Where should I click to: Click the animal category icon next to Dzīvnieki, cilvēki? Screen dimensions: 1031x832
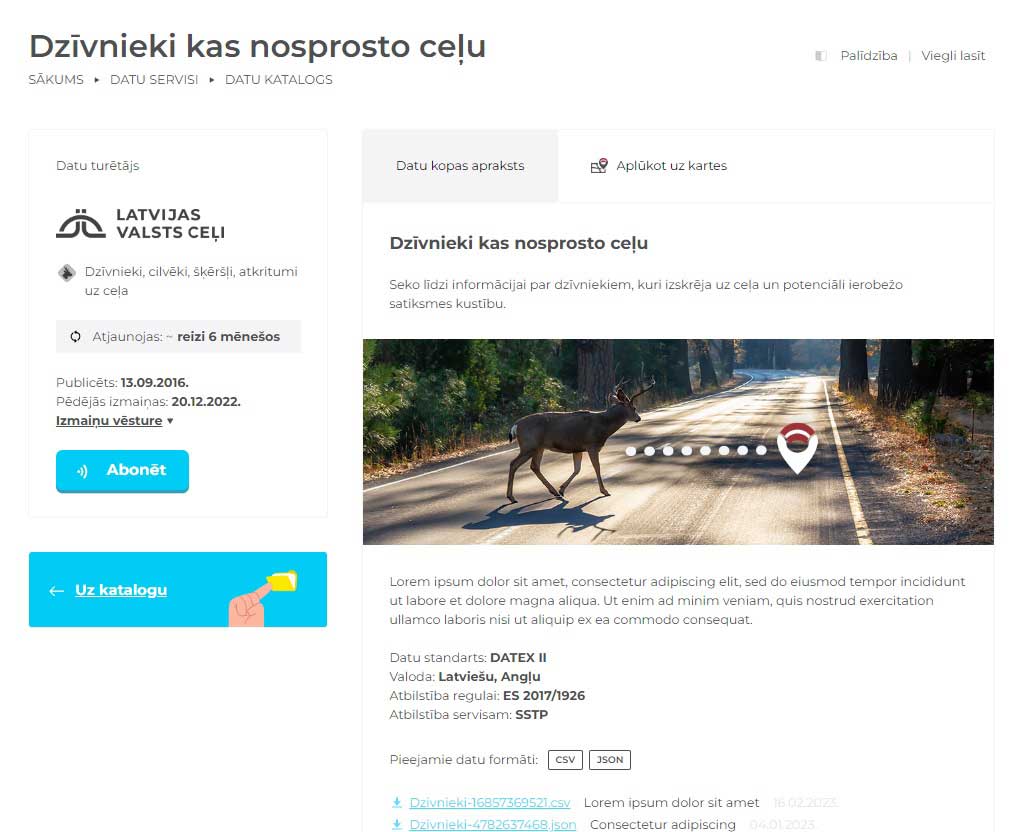tap(66, 272)
